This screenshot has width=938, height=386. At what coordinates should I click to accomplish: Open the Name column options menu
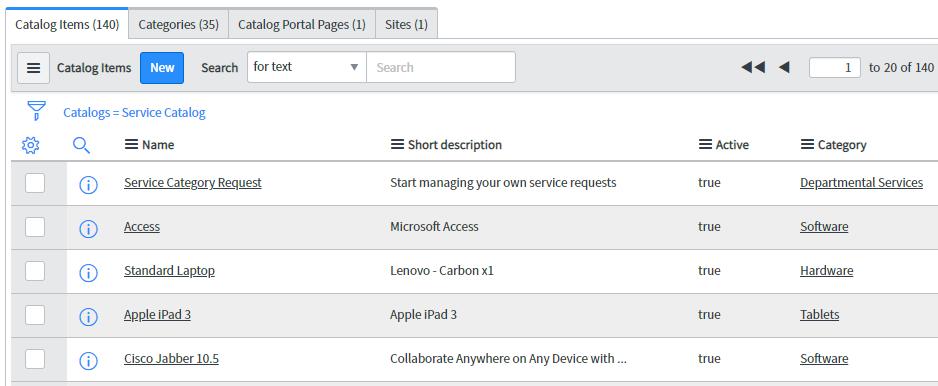point(132,144)
